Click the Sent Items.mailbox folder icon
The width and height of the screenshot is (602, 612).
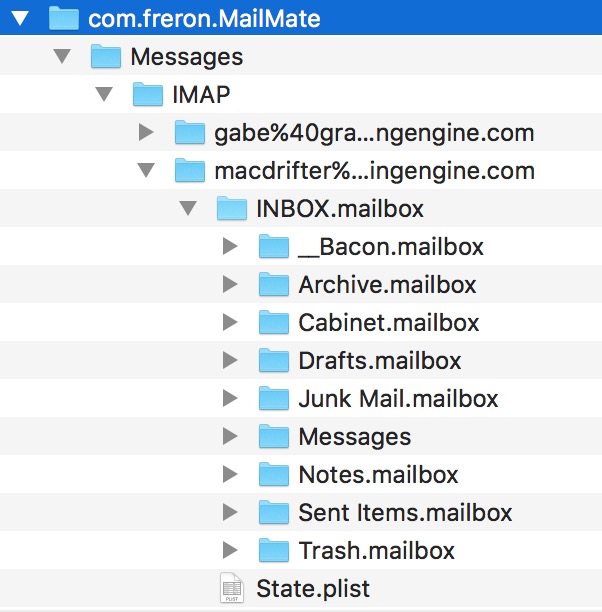point(274,512)
